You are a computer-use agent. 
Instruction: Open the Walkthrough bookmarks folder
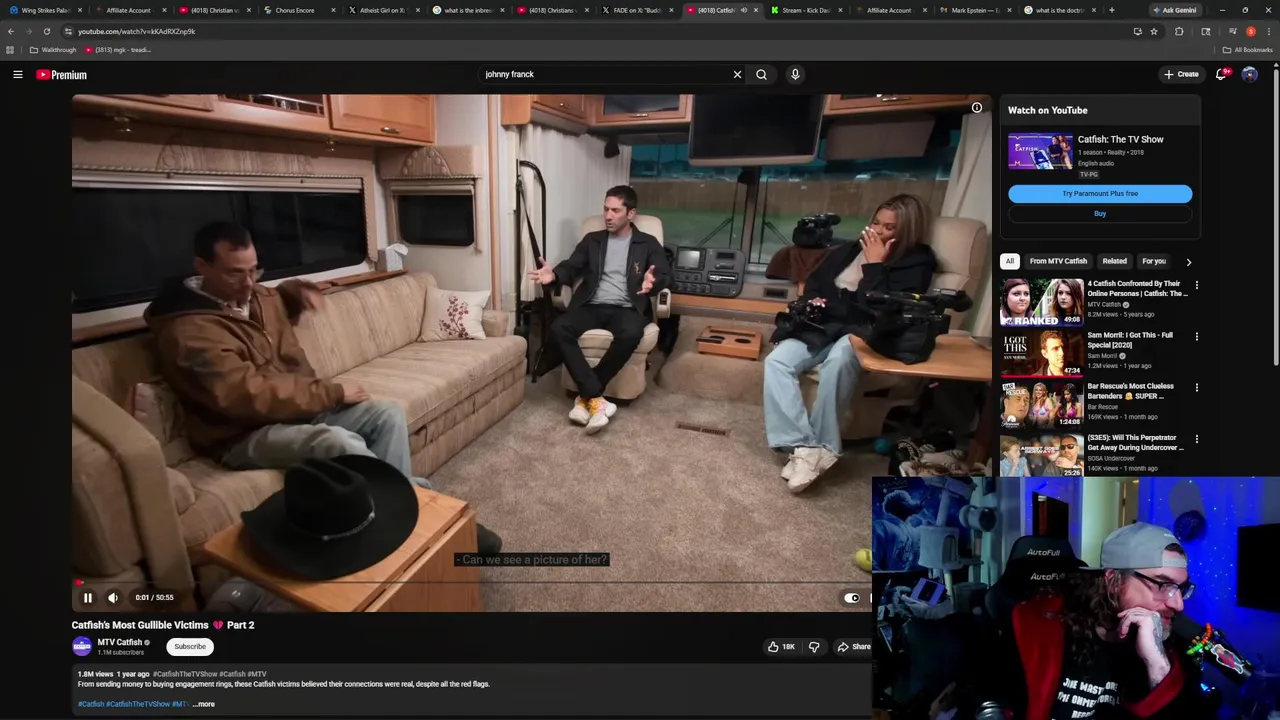(53, 50)
